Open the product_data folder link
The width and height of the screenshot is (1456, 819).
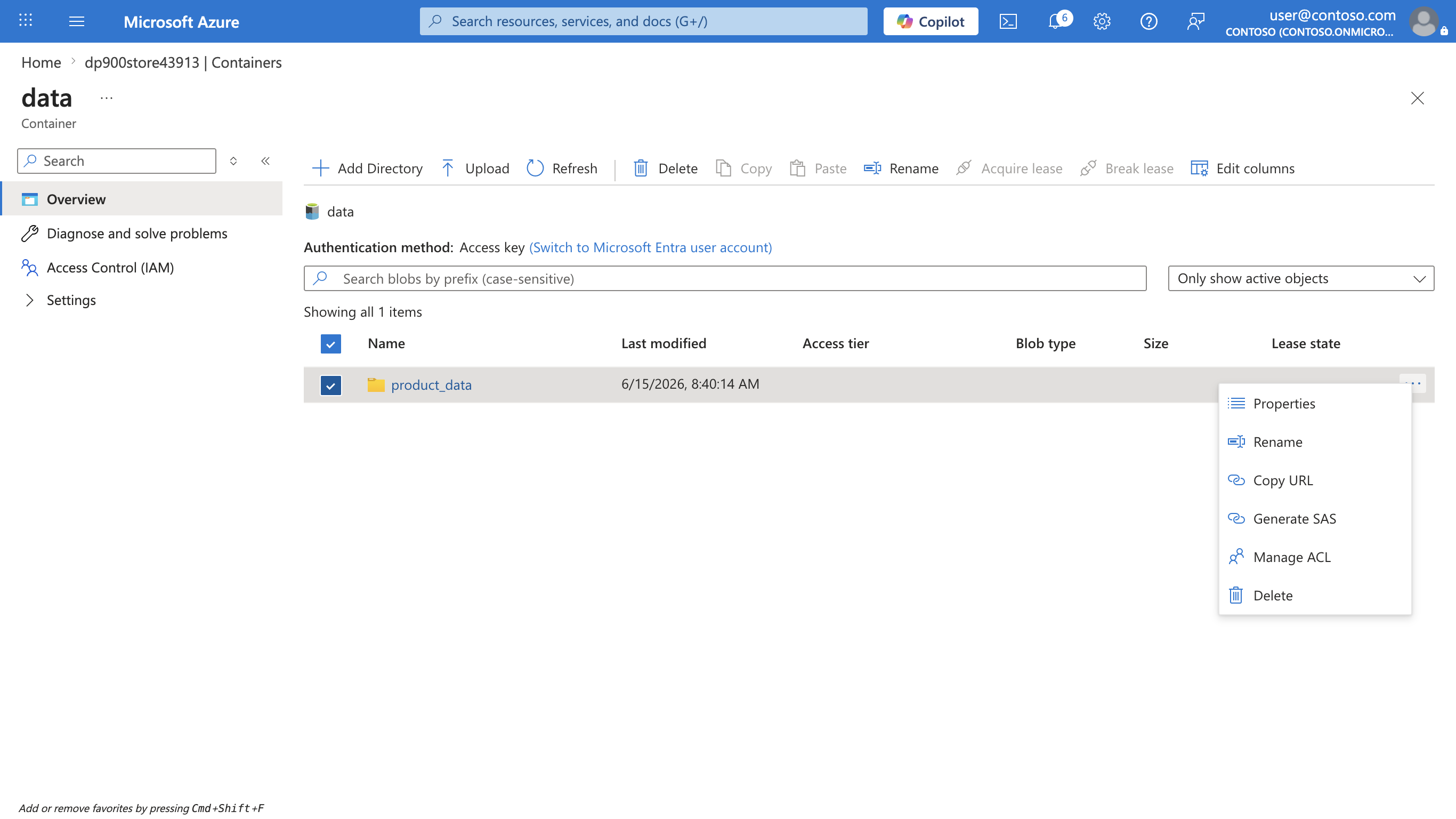click(x=431, y=384)
